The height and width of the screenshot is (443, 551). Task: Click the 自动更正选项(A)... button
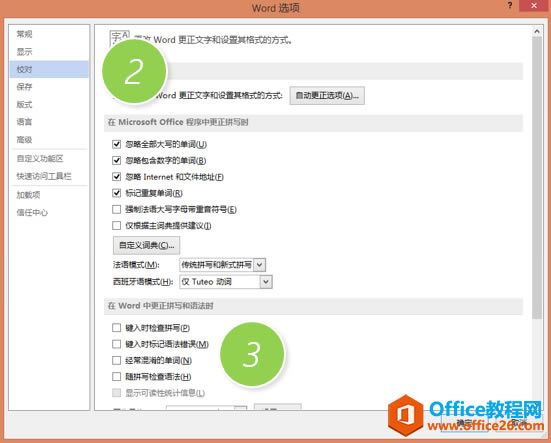[x=327, y=96]
